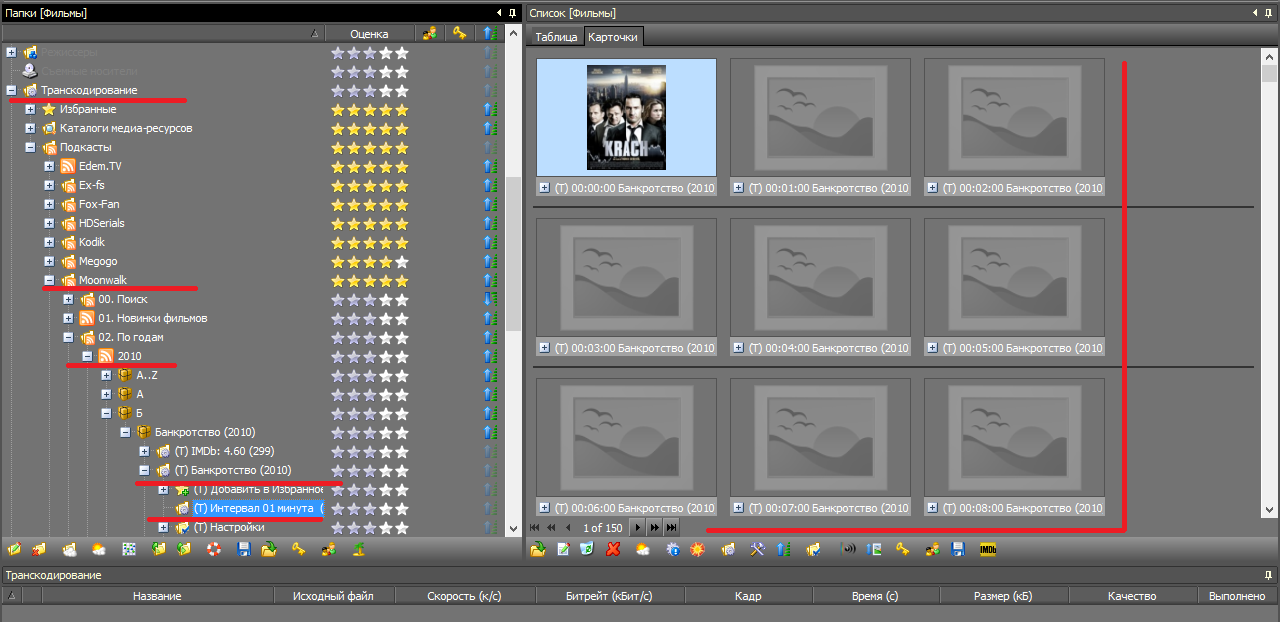Expand the Настройки tree node

[x=163, y=528]
